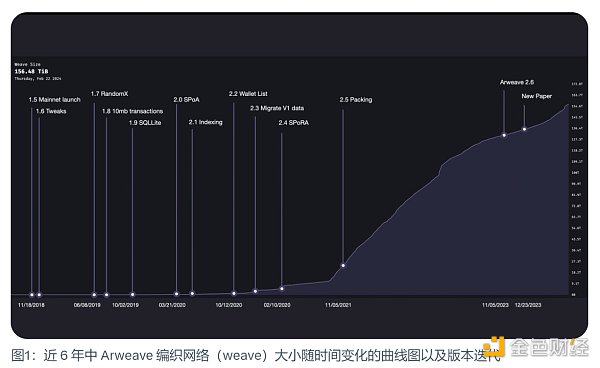Viewport: 600px width, 368px height.
Task: Select the 'New Paper' label
Action: [x=536, y=96]
